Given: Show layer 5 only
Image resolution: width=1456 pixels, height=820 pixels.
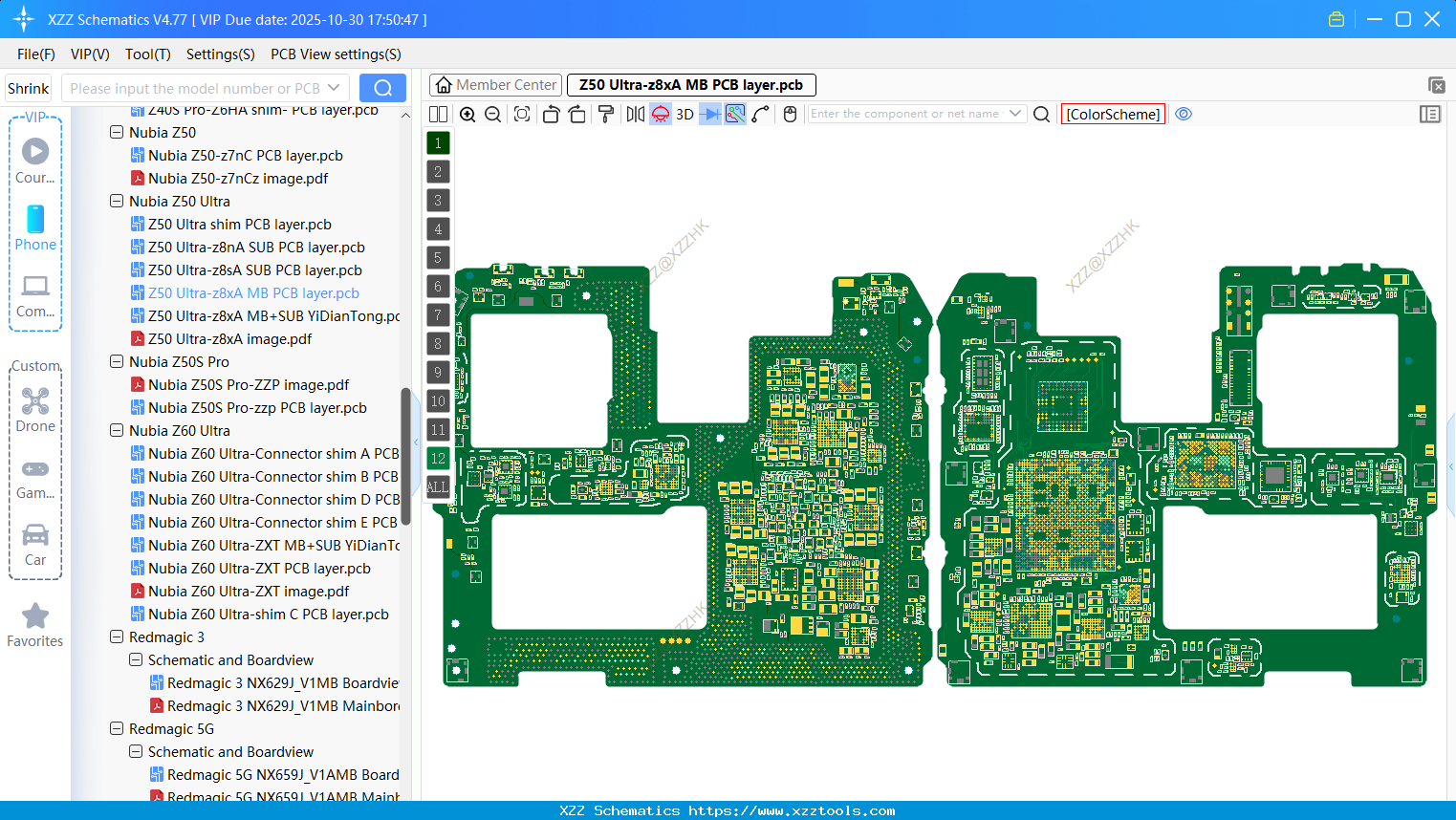Looking at the screenshot, I should point(438,257).
